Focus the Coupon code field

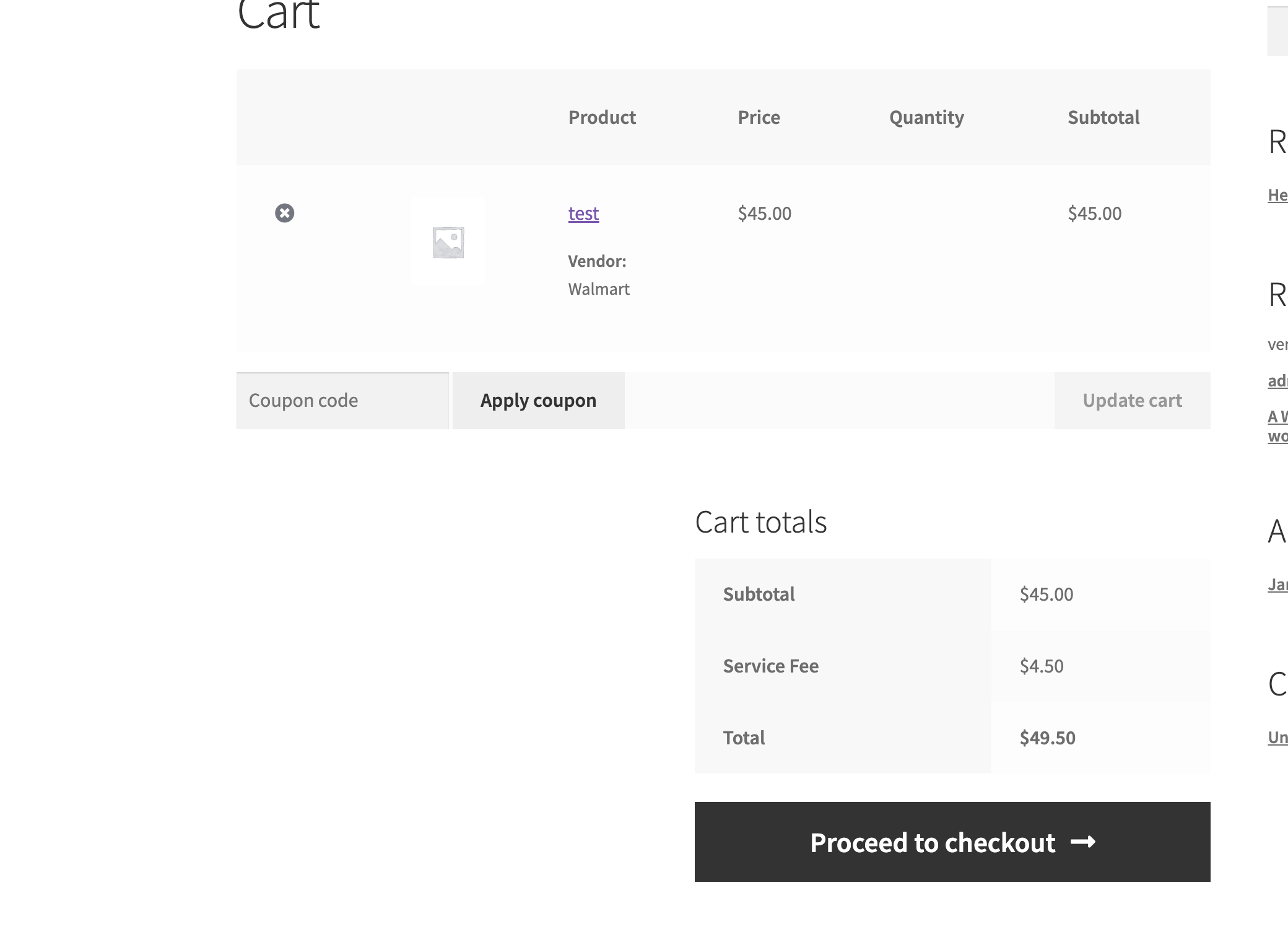tap(342, 401)
